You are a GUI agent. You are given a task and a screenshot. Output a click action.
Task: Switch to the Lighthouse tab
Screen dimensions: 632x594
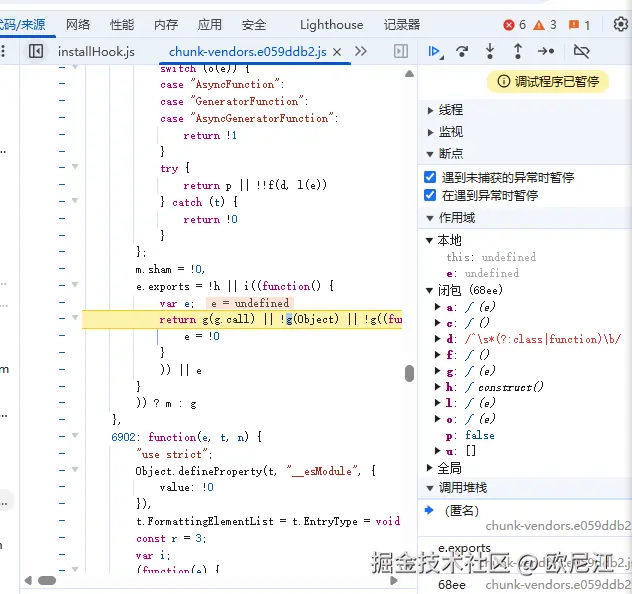pos(331,25)
